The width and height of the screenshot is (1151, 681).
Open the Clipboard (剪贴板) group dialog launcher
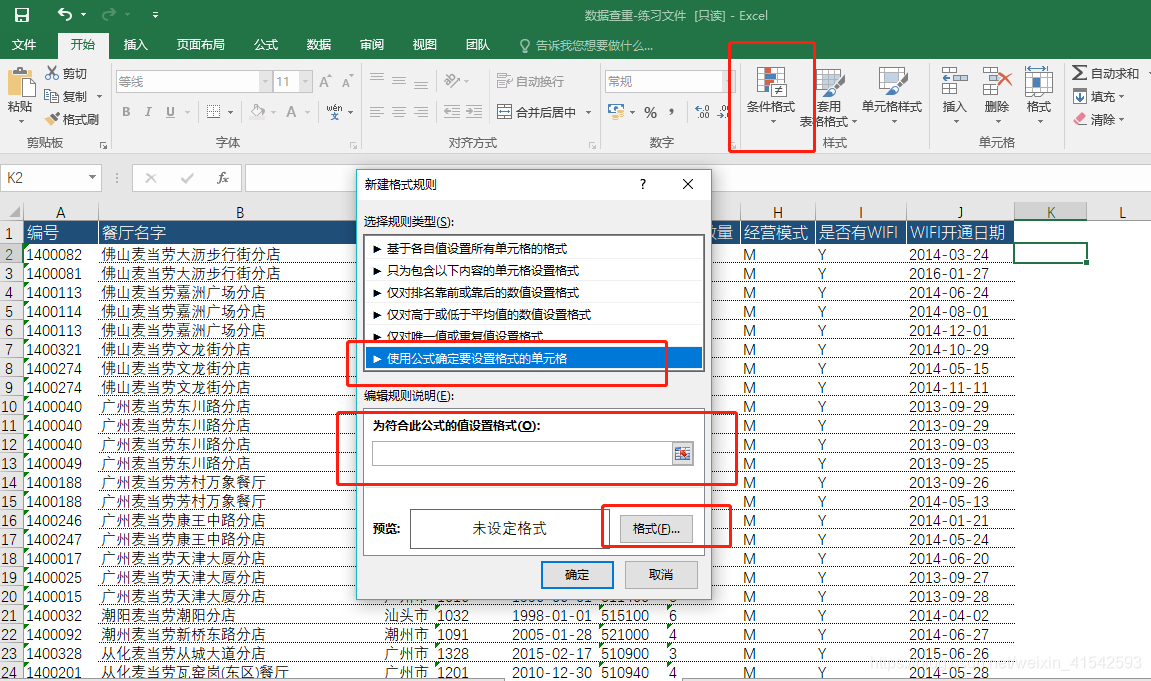click(x=104, y=145)
